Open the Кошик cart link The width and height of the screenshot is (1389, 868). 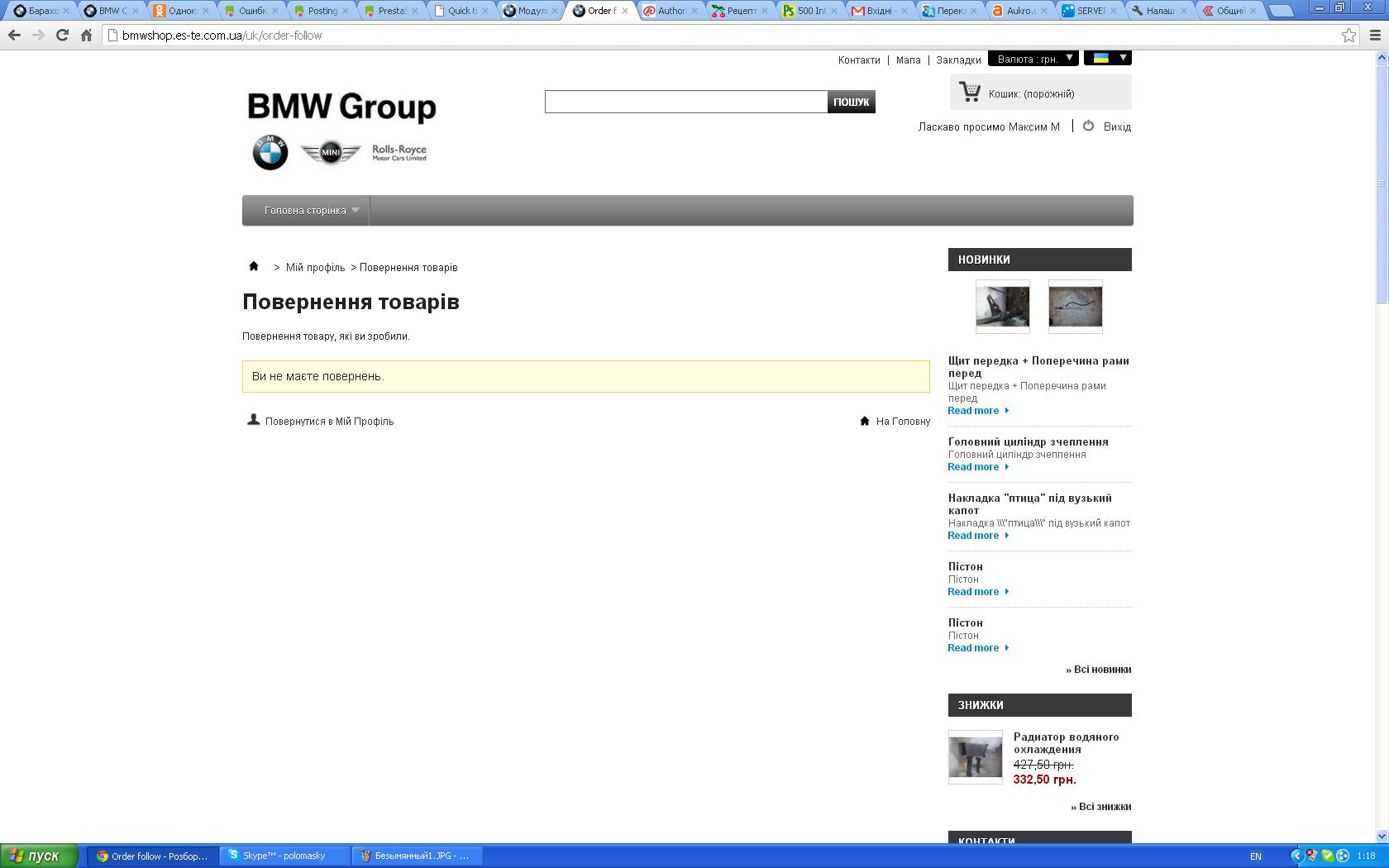click(1032, 93)
